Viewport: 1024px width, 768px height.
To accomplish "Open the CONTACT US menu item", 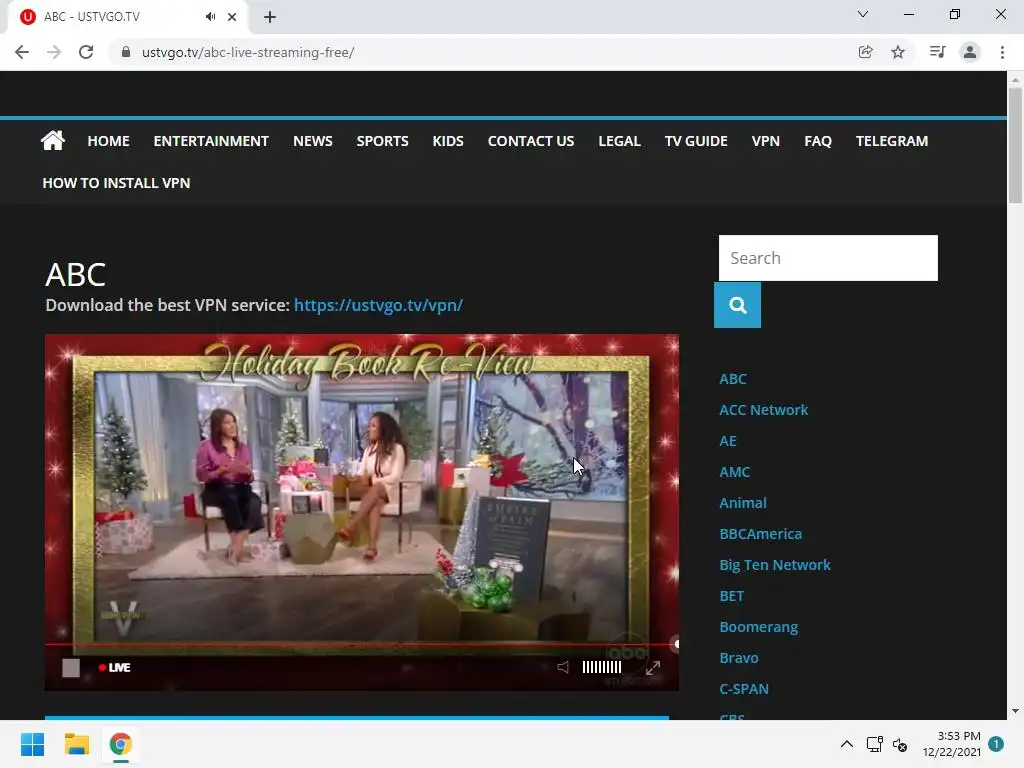I will (531, 141).
